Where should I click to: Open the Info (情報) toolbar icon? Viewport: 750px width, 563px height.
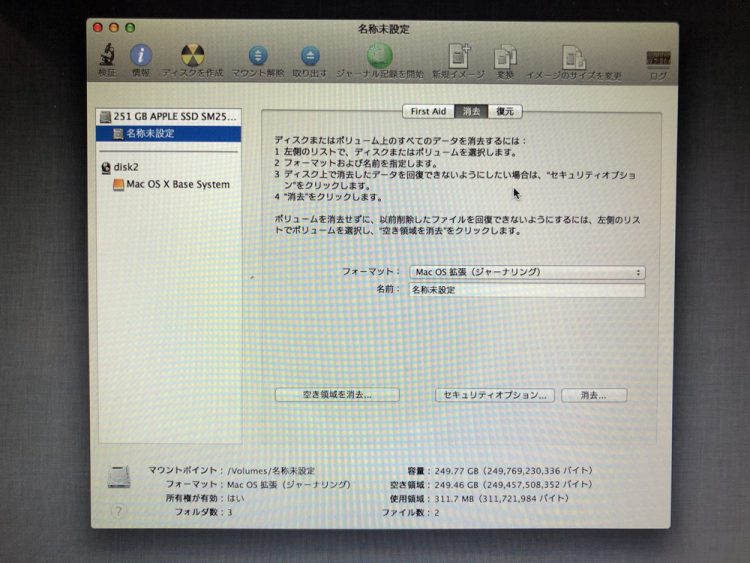[x=141, y=55]
